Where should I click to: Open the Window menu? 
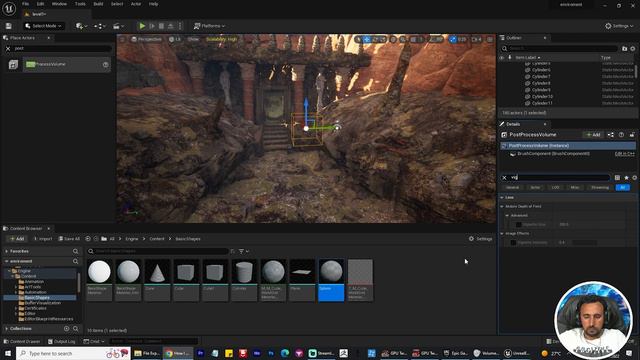pos(59,4)
